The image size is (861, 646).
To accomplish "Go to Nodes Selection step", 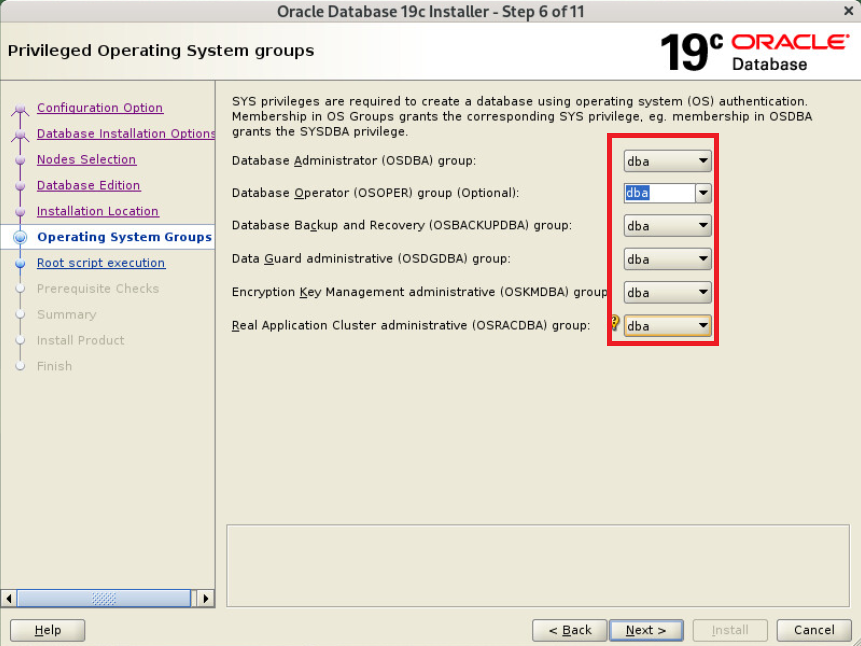I will 86,159.
